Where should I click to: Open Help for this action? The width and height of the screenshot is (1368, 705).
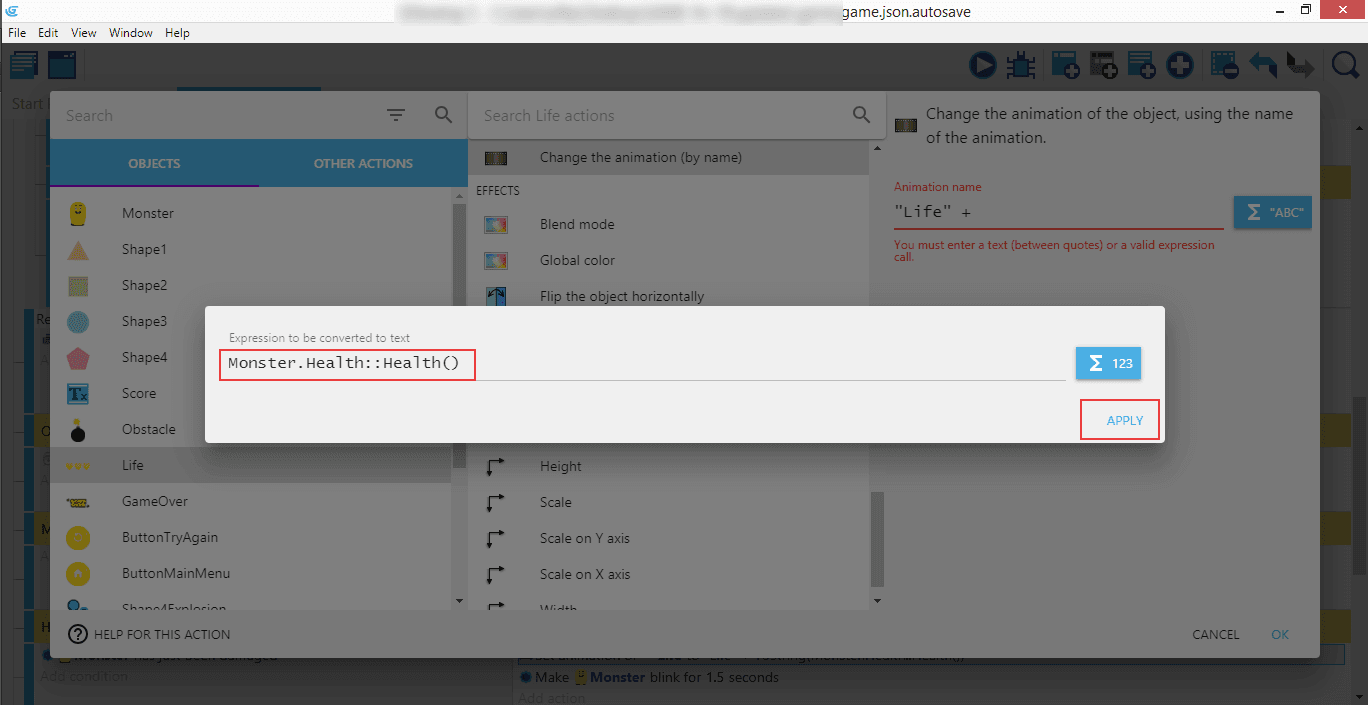149,634
